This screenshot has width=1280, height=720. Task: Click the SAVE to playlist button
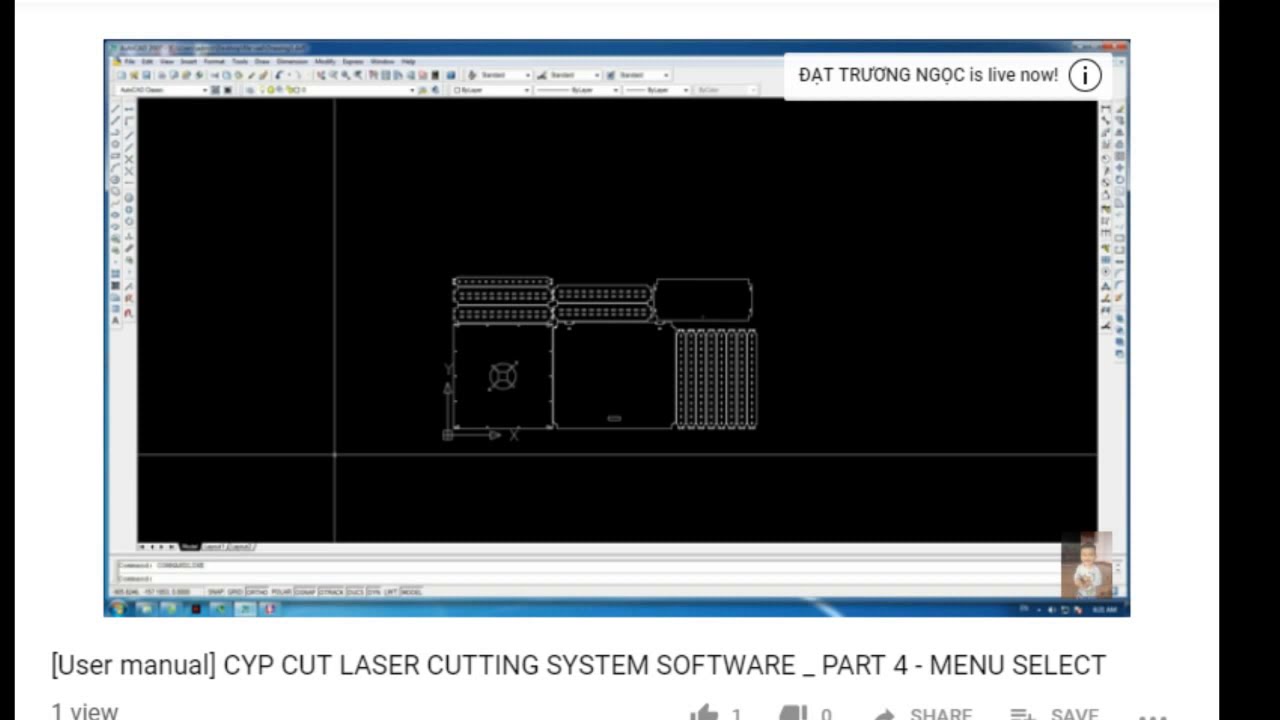(x=1054, y=714)
